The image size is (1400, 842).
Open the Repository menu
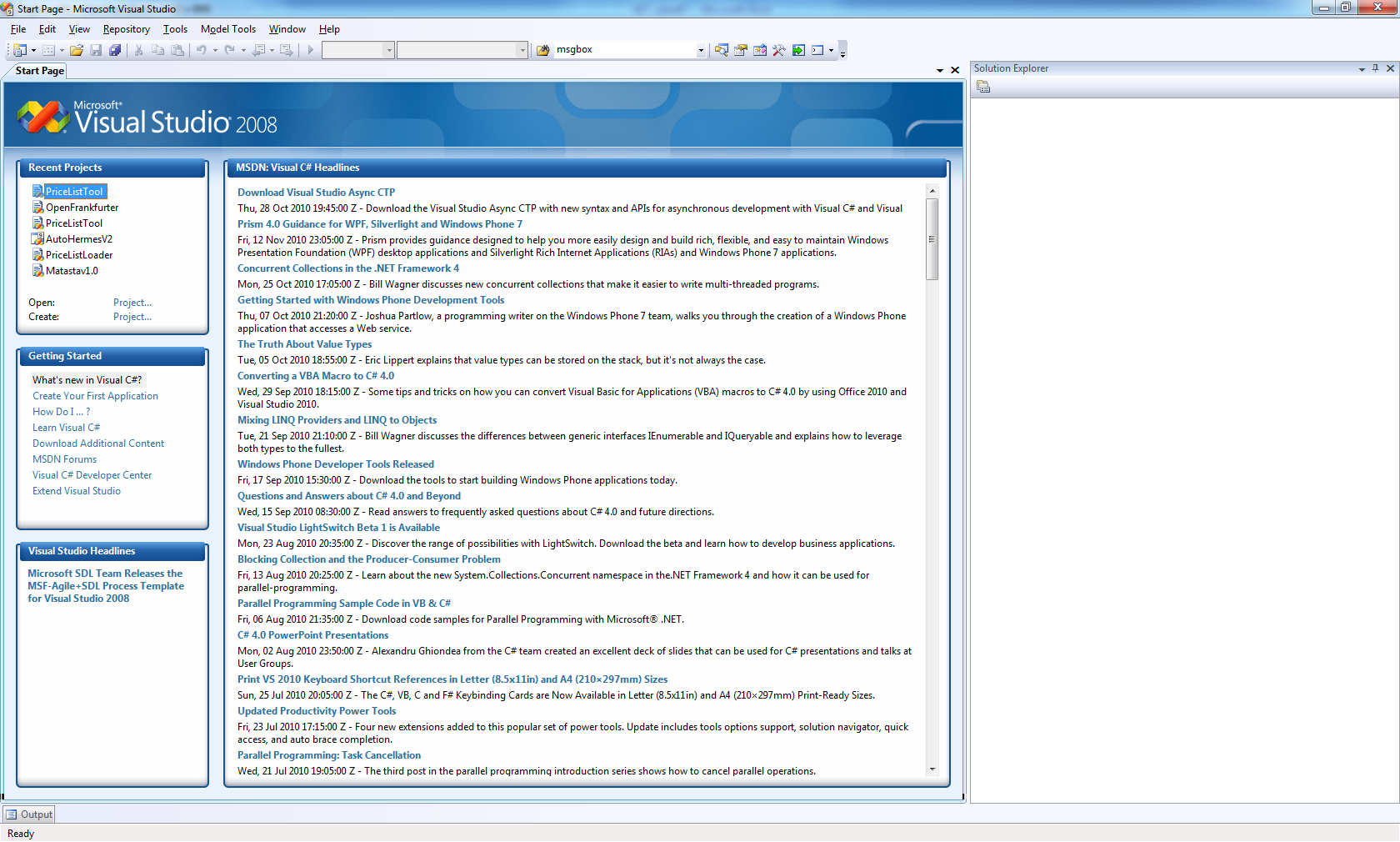click(127, 29)
